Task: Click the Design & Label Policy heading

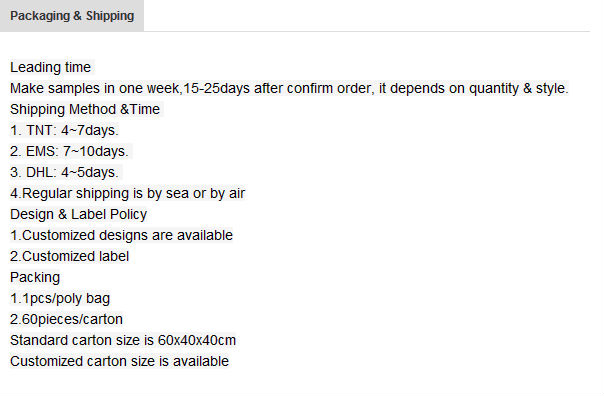Action: tap(79, 214)
